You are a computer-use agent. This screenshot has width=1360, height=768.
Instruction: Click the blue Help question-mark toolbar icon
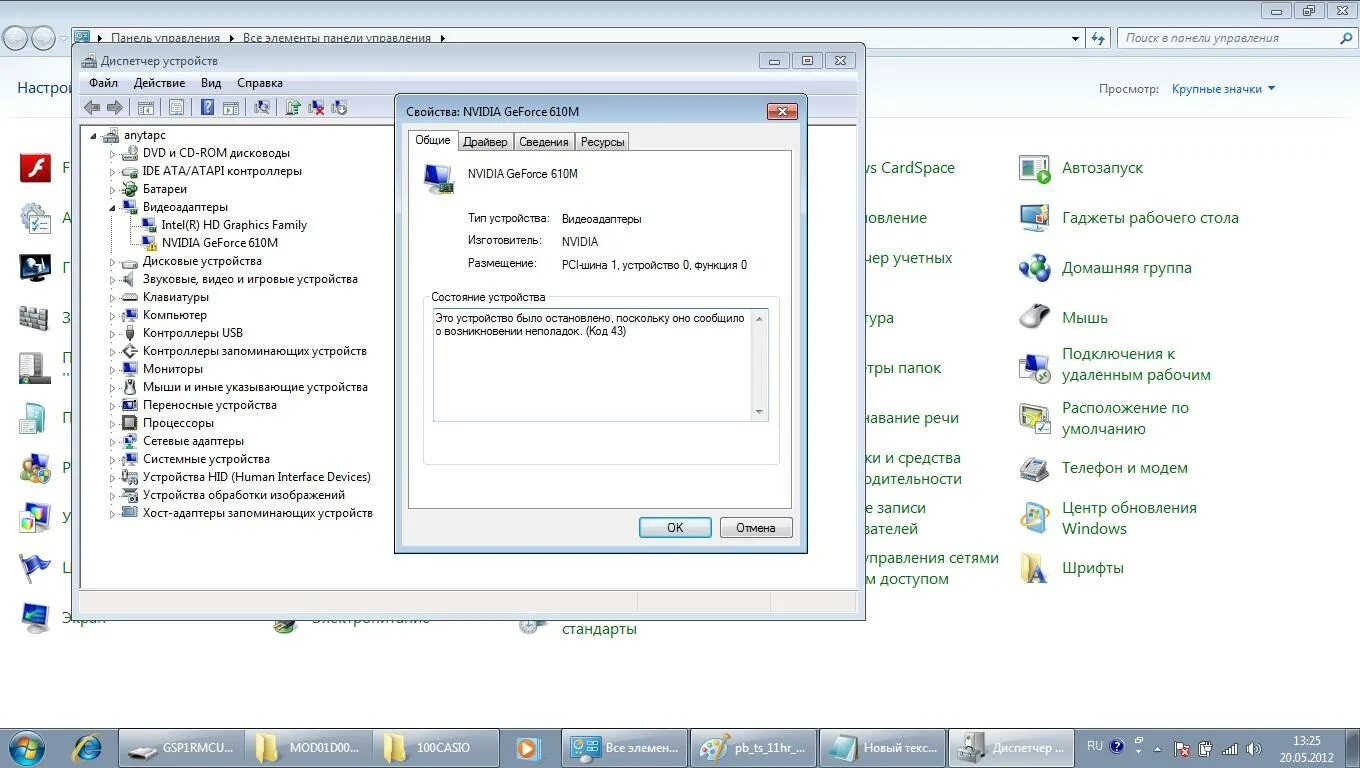click(x=207, y=107)
